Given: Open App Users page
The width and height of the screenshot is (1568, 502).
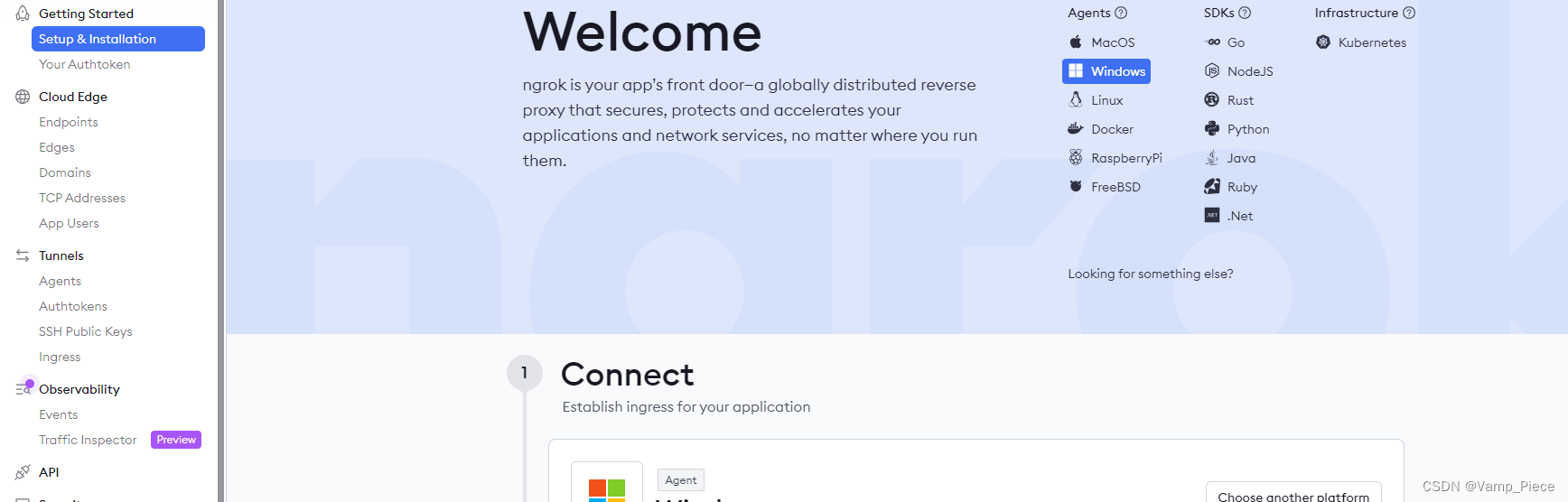Looking at the screenshot, I should 69,223.
